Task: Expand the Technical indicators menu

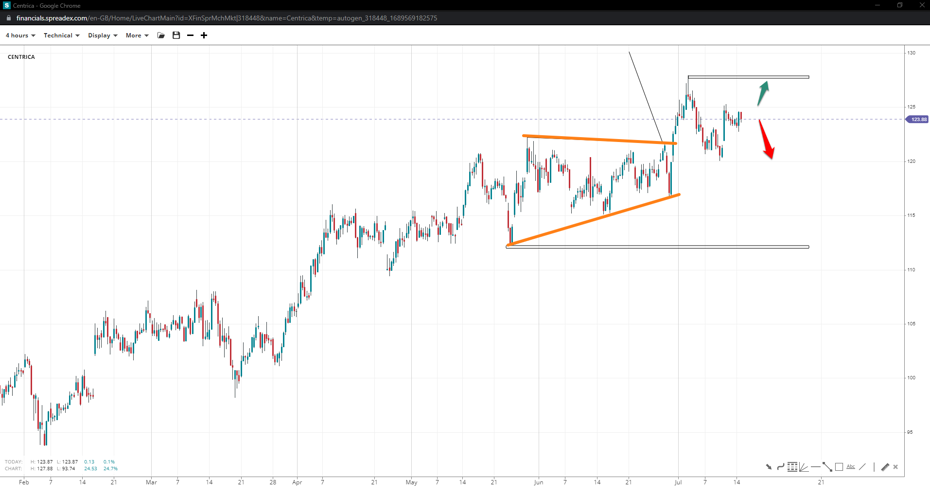Action: pos(61,36)
